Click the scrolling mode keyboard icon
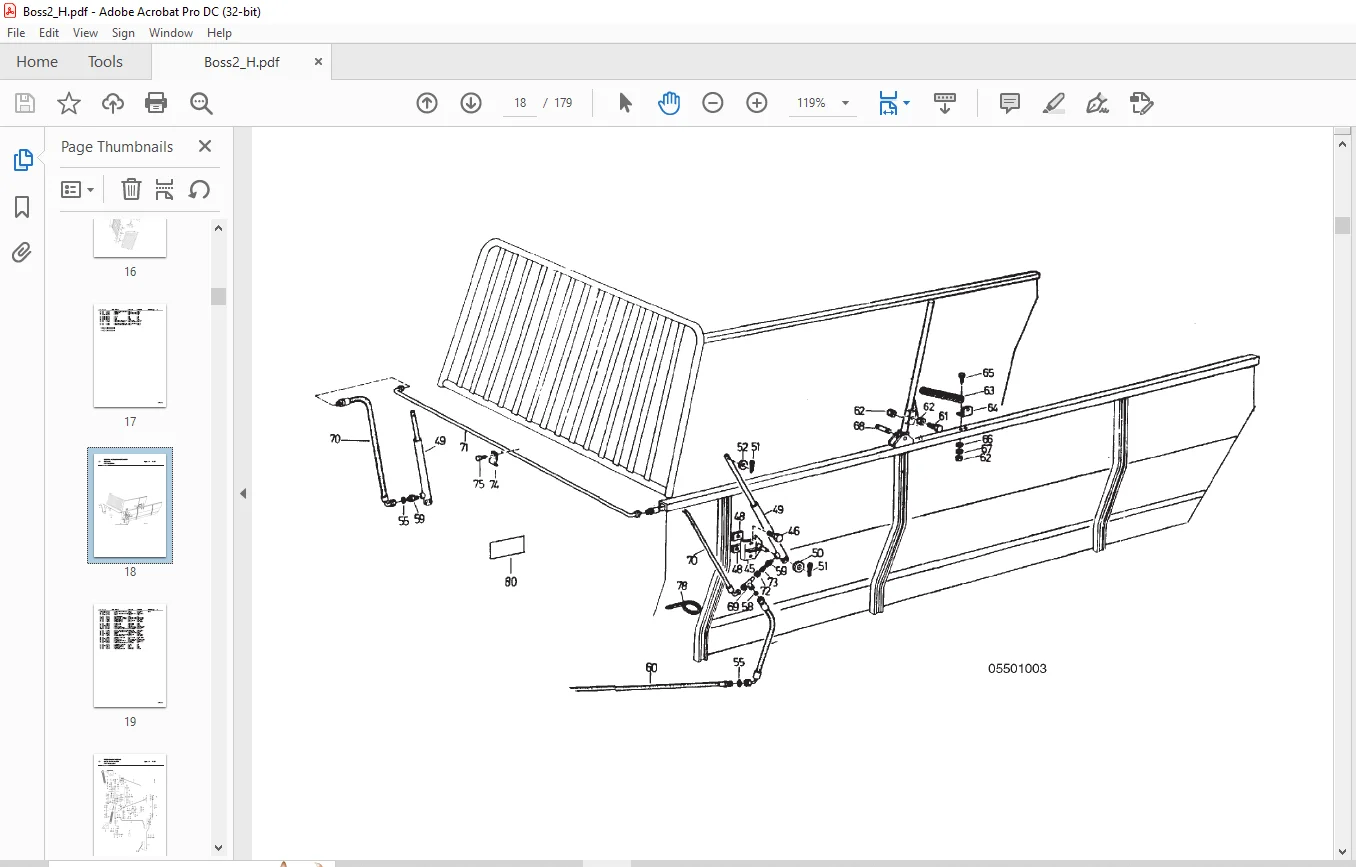The width and height of the screenshot is (1356, 867). (945, 103)
